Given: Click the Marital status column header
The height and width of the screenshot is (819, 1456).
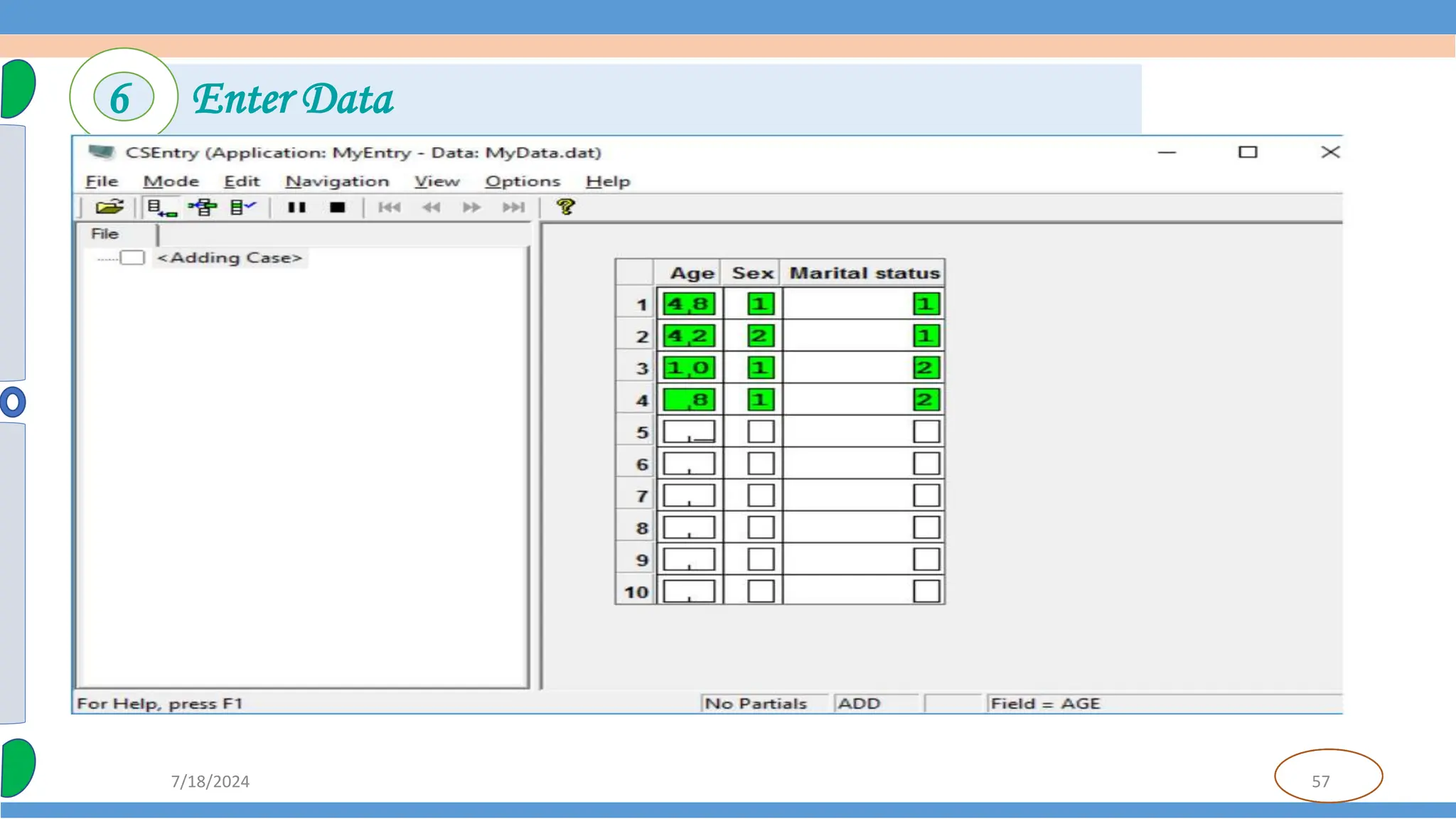Looking at the screenshot, I should click(864, 273).
